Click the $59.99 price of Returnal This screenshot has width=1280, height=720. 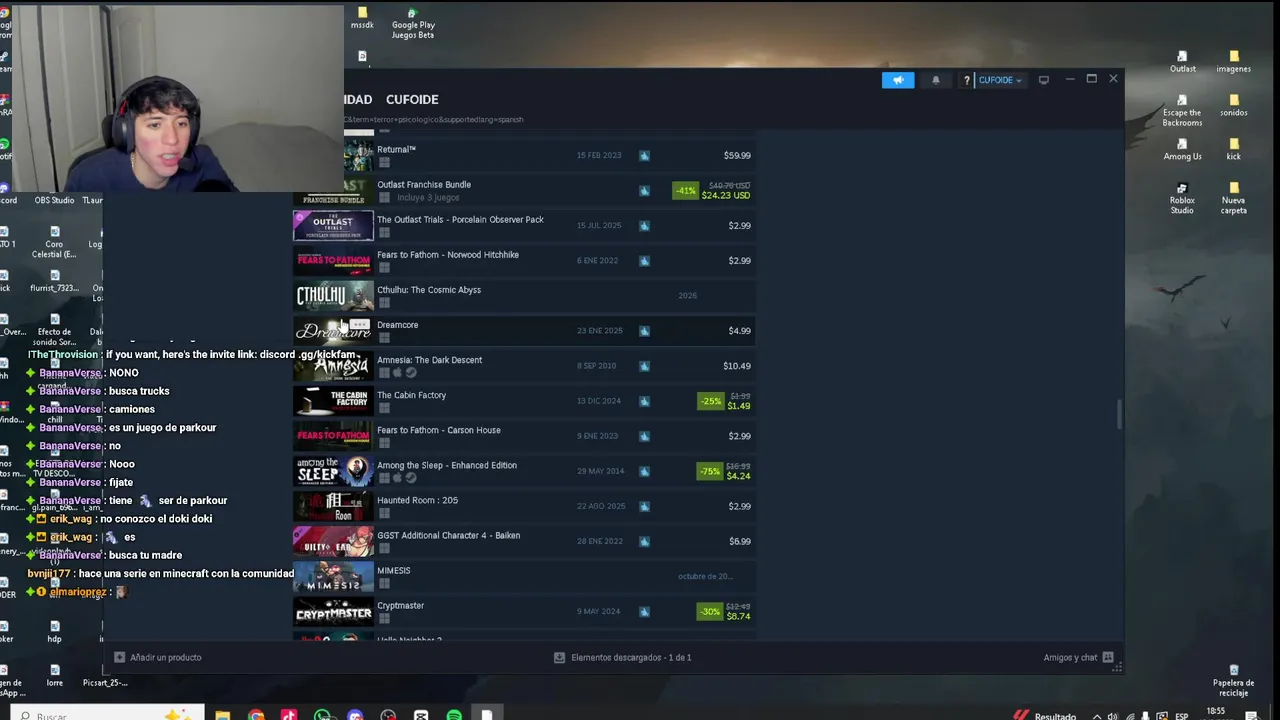737,155
